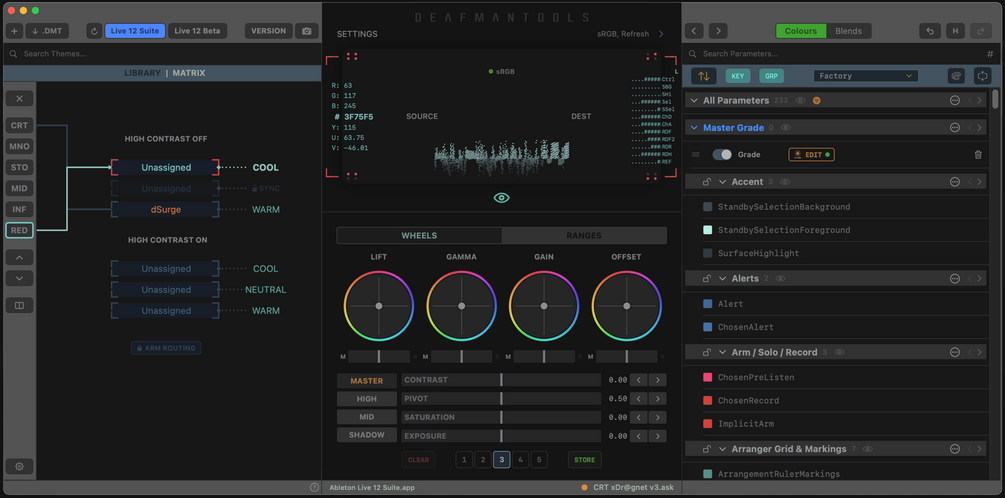
Task: Click the SATURATION slider bar
Action: [x=501, y=417]
